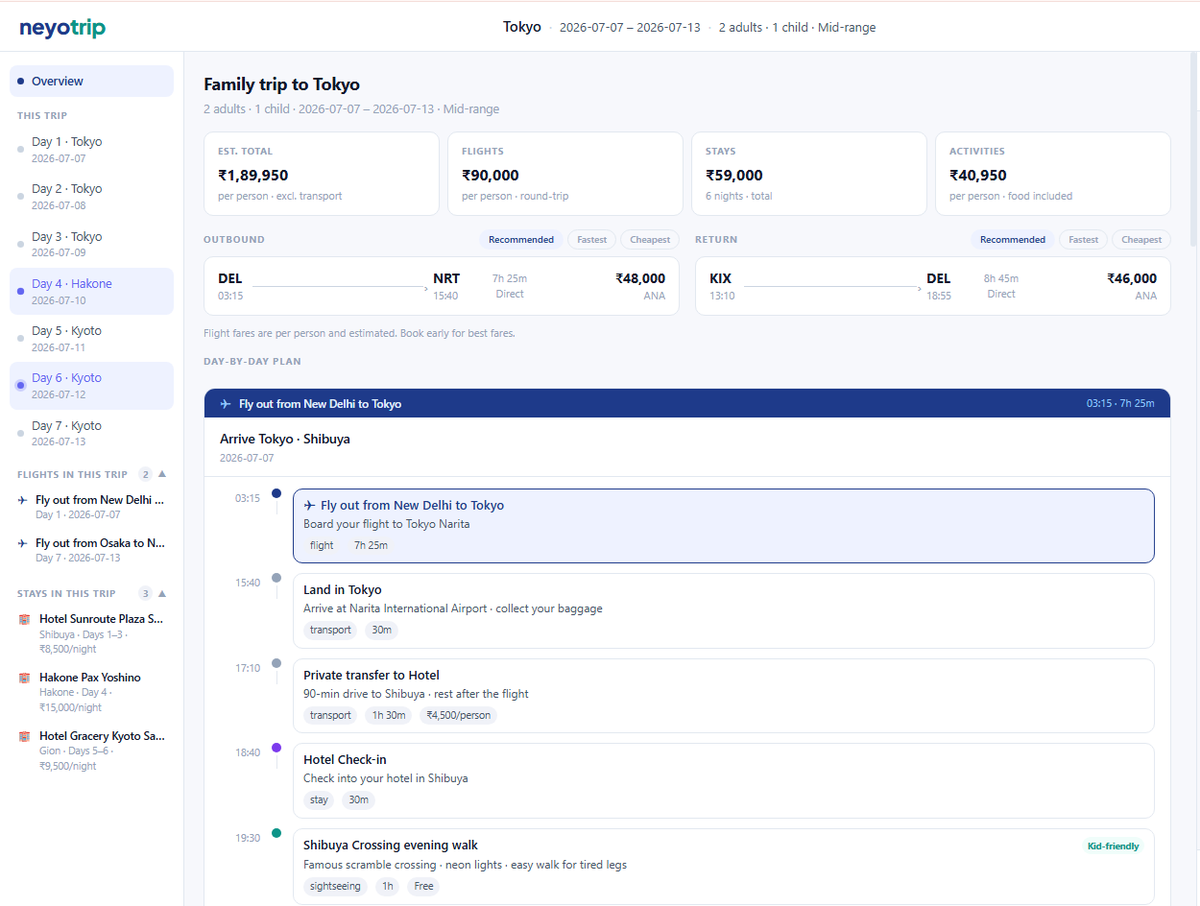Select Recommended option for return flight
Screen dimensions: 1200x906
(1013, 240)
